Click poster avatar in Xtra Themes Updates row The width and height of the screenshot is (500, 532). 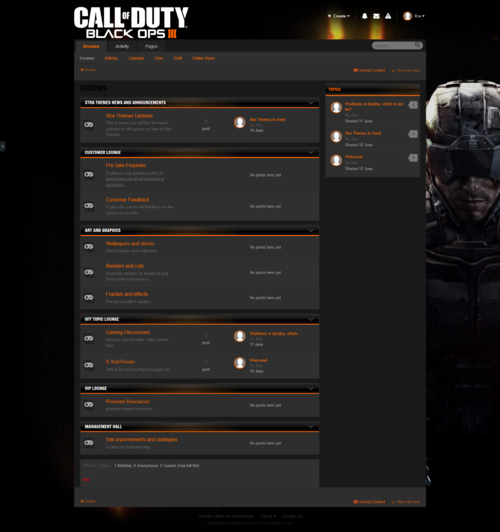[240, 122]
